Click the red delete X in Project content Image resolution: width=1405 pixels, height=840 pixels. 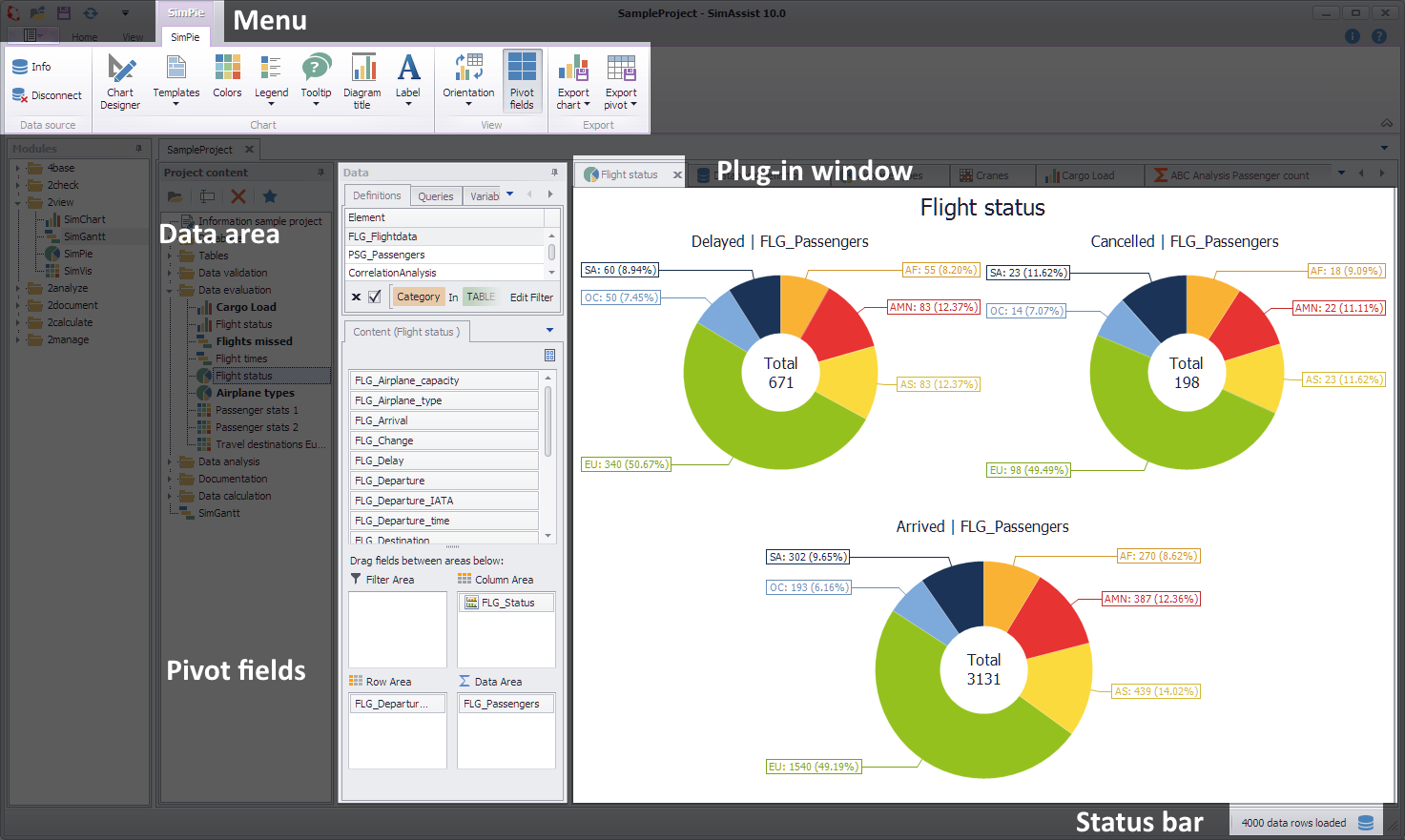(x=238, y=196)
